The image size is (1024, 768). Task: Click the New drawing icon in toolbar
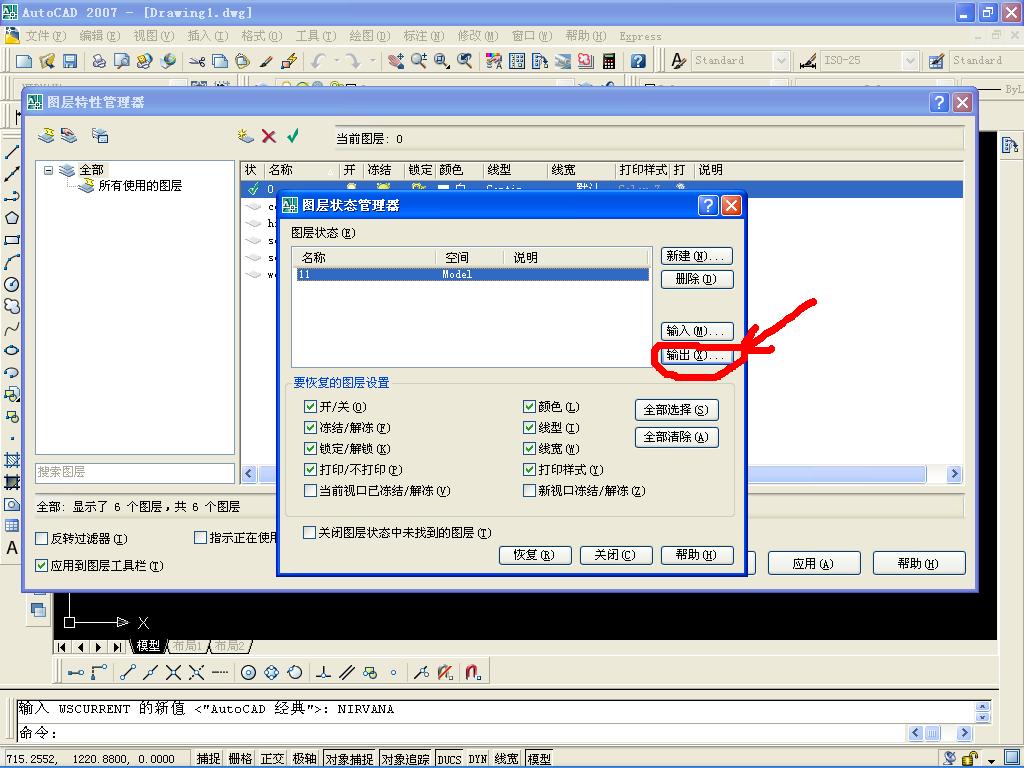click(x=24, y=61)
